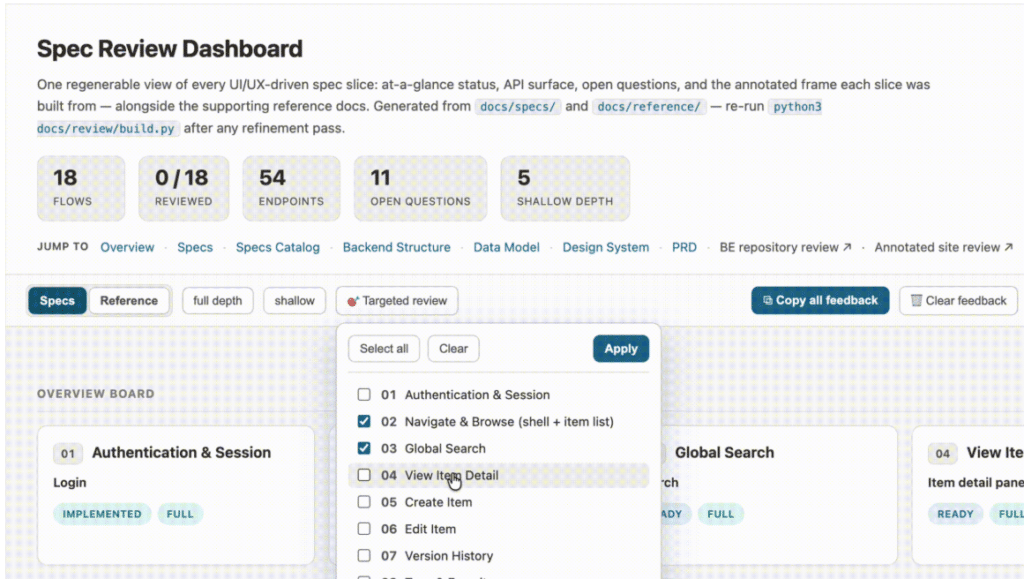Jump to Overview section
The height and width of the screenshot is (579, 1024).
click(127, 247)
